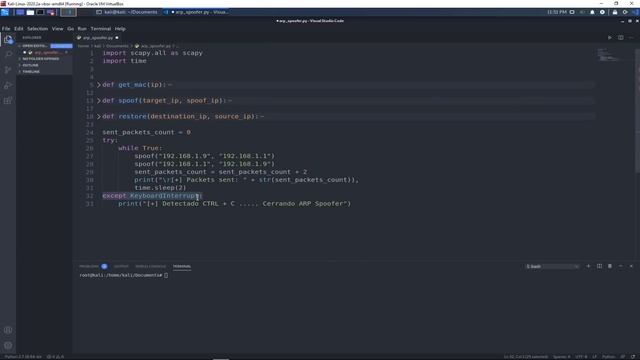This screenshot has width=640, height=360.
Task: Open the Source Control view
Action: [x=8, y=70]
